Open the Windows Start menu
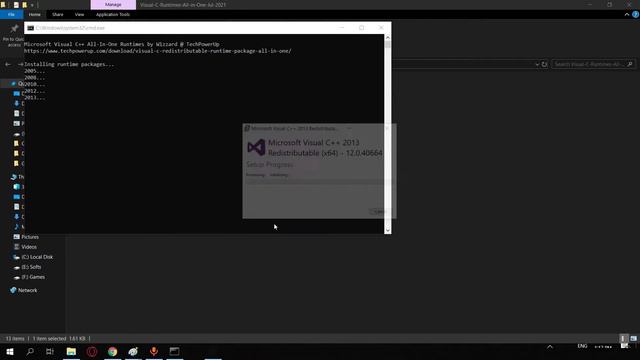 [10, 351]
